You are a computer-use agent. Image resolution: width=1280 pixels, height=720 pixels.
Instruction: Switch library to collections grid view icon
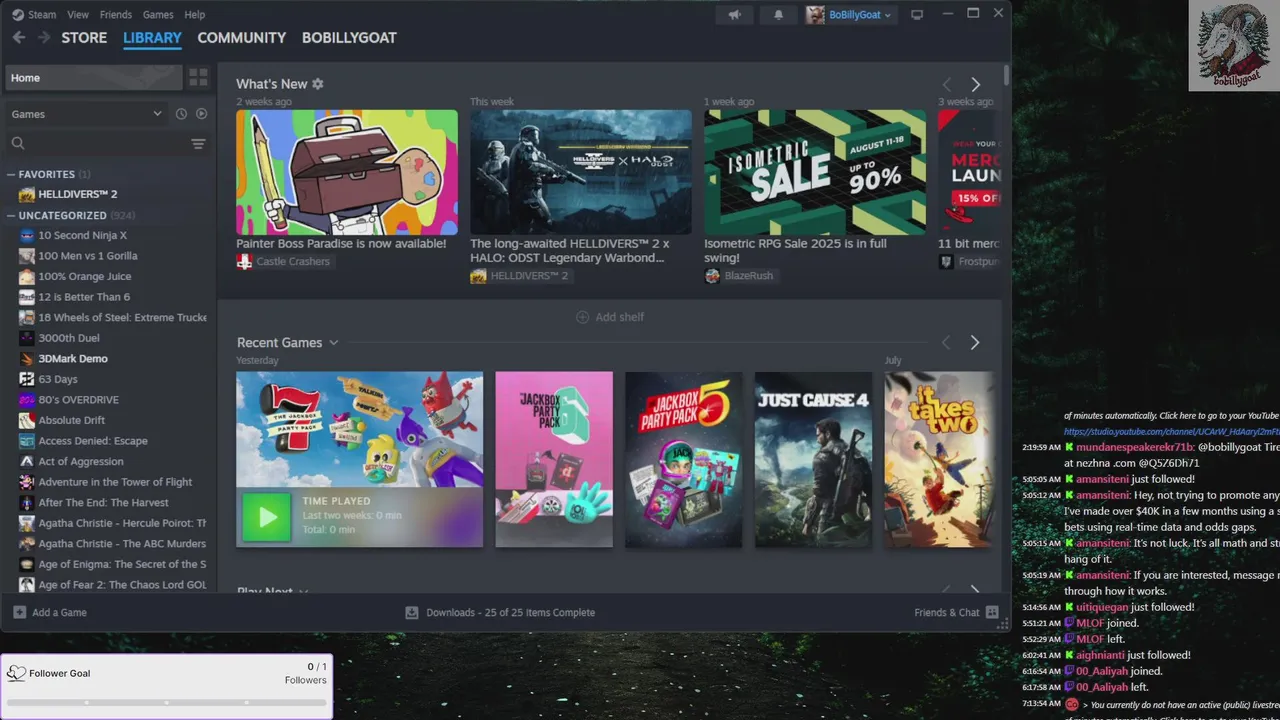[198, 77]
